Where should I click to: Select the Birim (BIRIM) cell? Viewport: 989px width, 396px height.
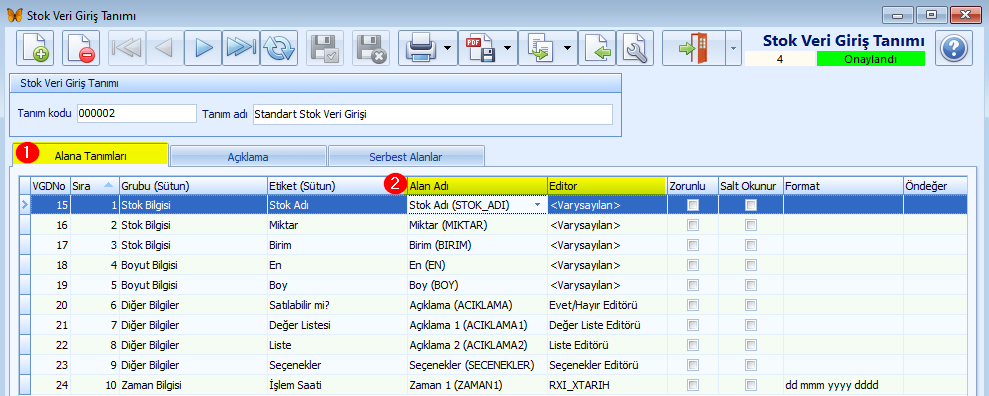coord(477,245)
